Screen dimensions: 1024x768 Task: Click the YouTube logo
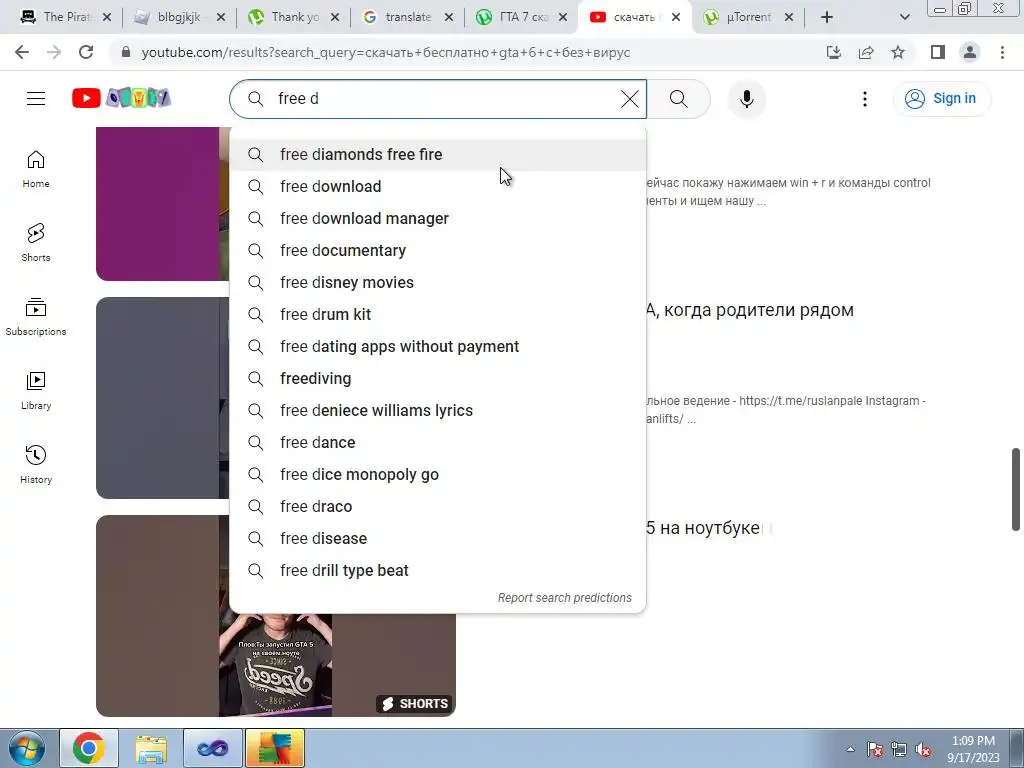pyautogui.click(x=121, y=98)
